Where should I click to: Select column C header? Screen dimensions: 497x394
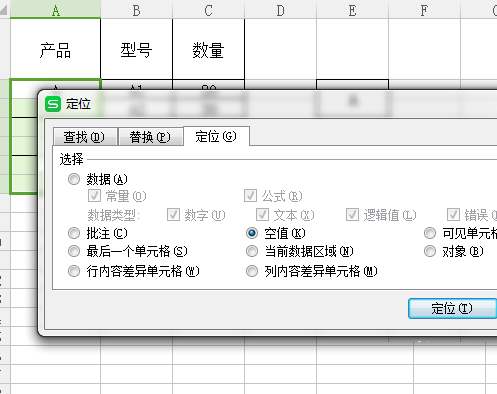pyautogui.click(x=208, y=9)
